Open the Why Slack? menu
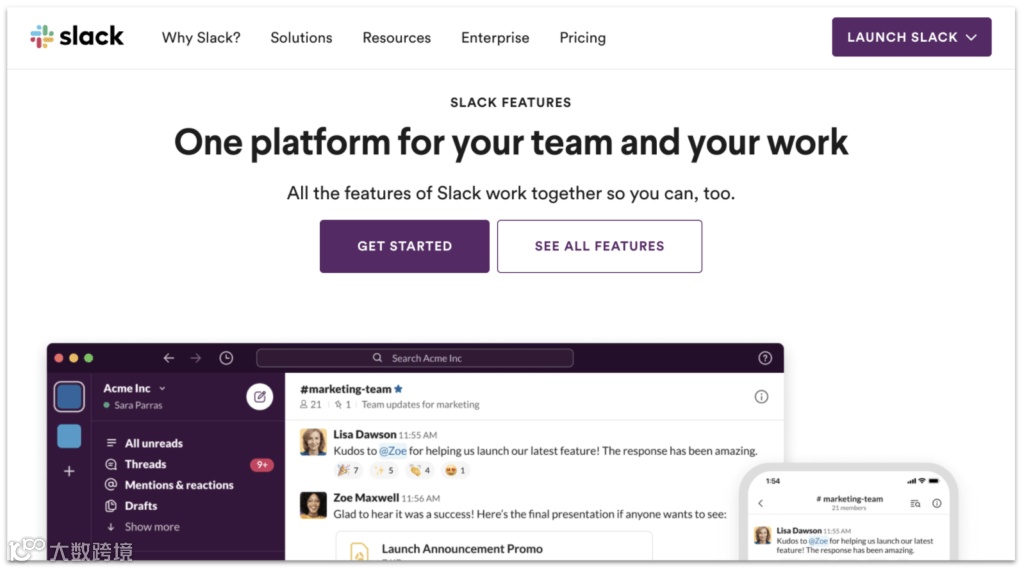Screen dimensions: 1024x570 [x=201, y=38]
